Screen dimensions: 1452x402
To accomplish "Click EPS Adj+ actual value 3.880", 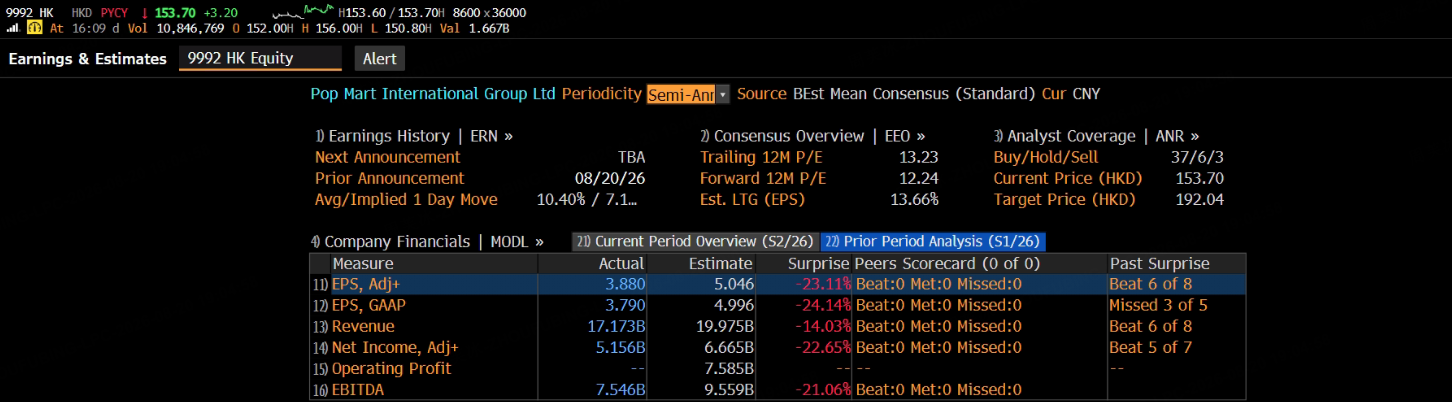I will (626, 285).
